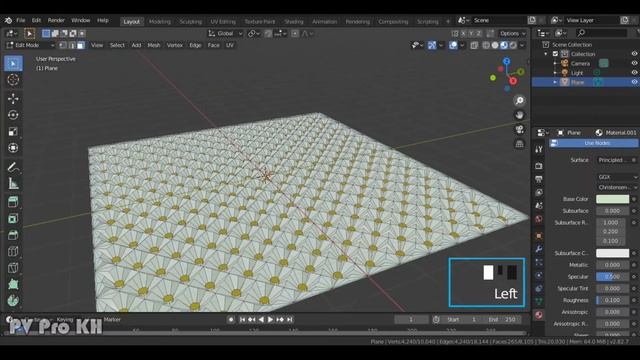Enable vertex select mode
This screenshot has width=640, height=360.
pos(63,45)
